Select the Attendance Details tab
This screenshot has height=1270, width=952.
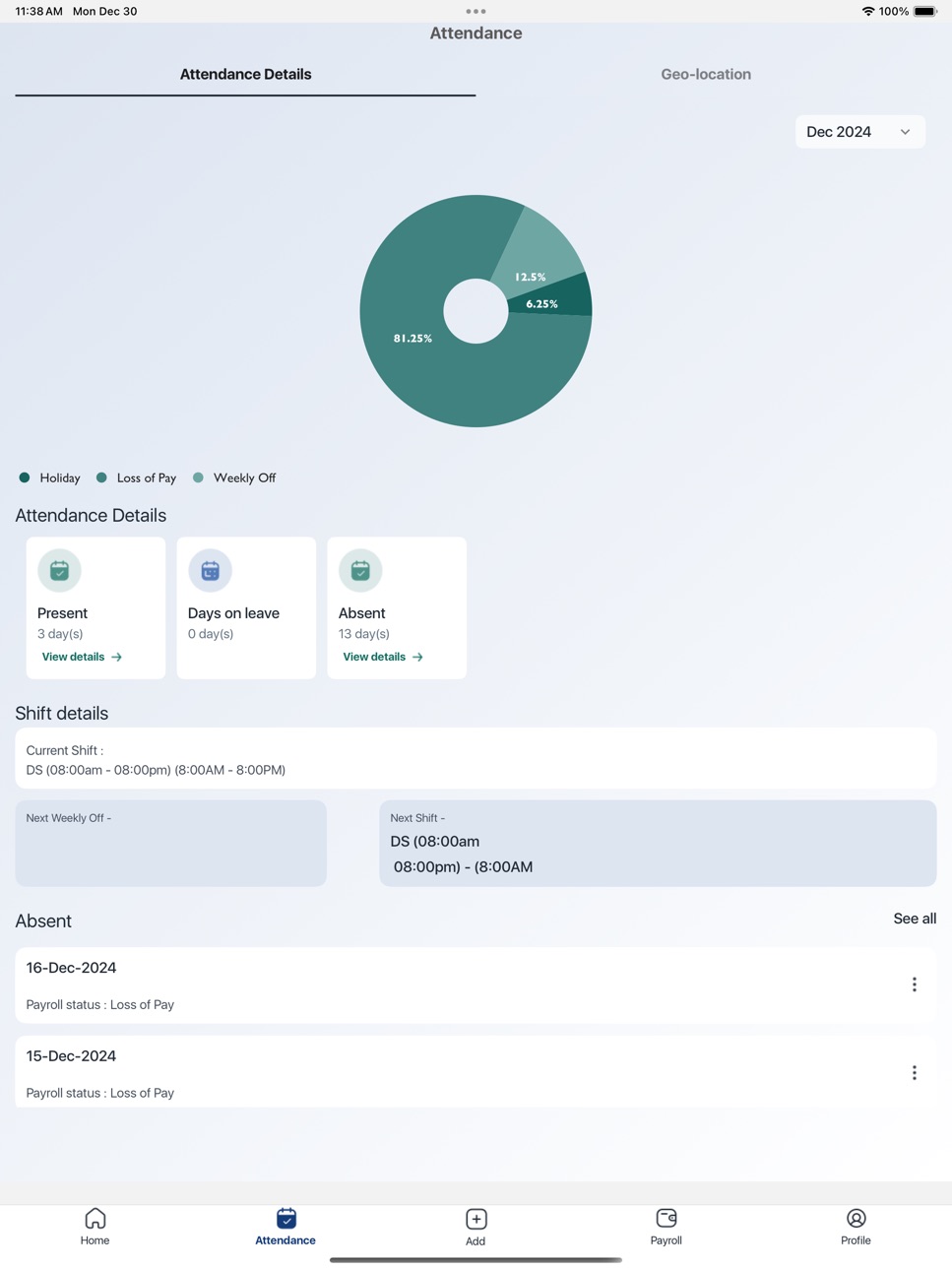click(245, 74)
